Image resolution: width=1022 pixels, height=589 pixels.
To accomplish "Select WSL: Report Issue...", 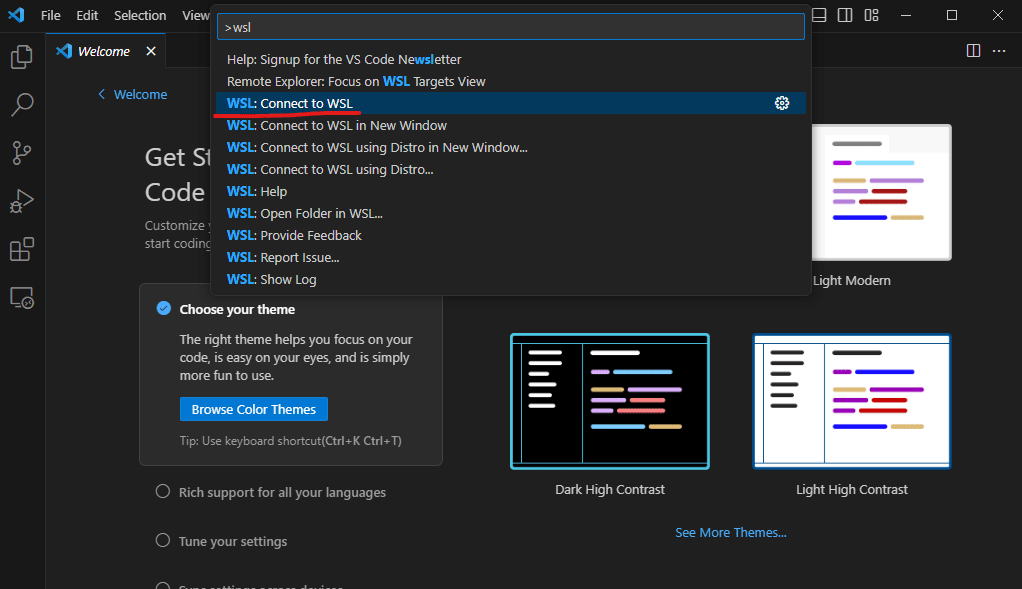I will [511, 257].
